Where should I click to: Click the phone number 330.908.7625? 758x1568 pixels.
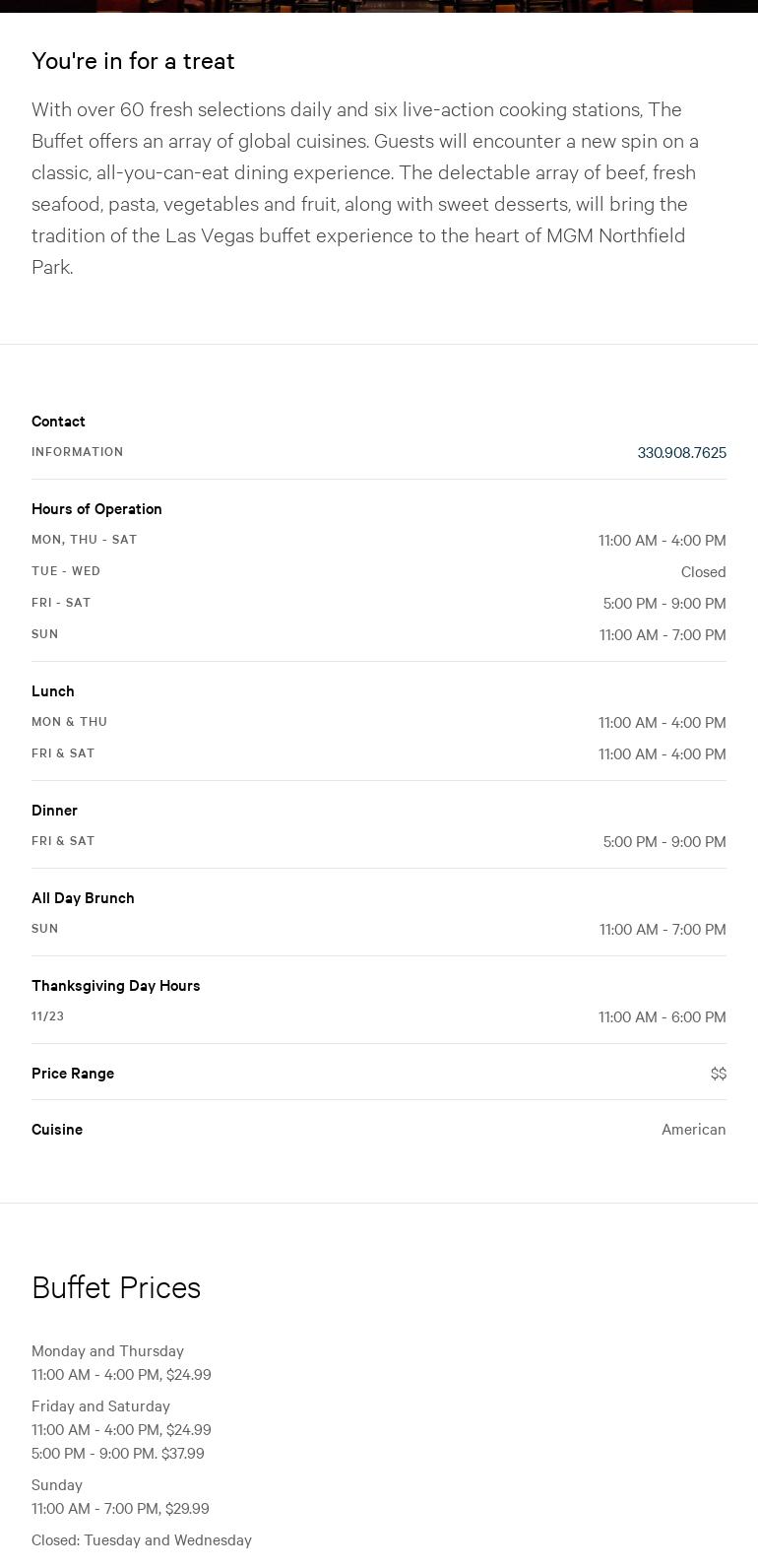[681, 453]
